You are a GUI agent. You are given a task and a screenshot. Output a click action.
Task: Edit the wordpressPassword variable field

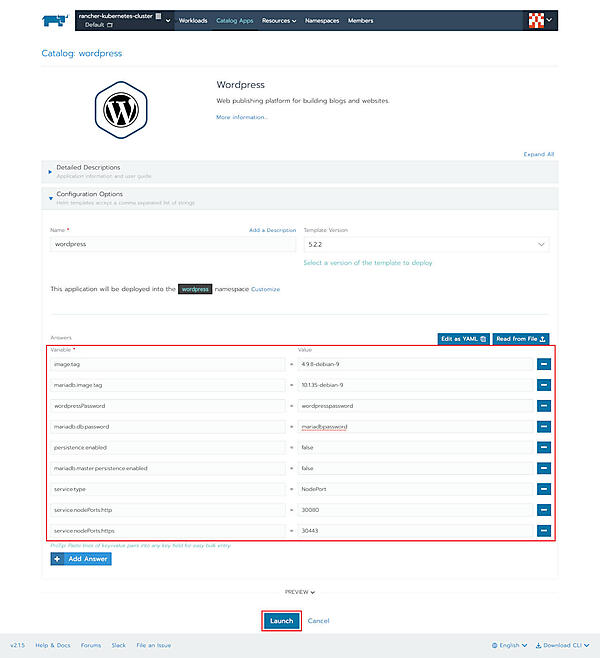click(168, 406)
